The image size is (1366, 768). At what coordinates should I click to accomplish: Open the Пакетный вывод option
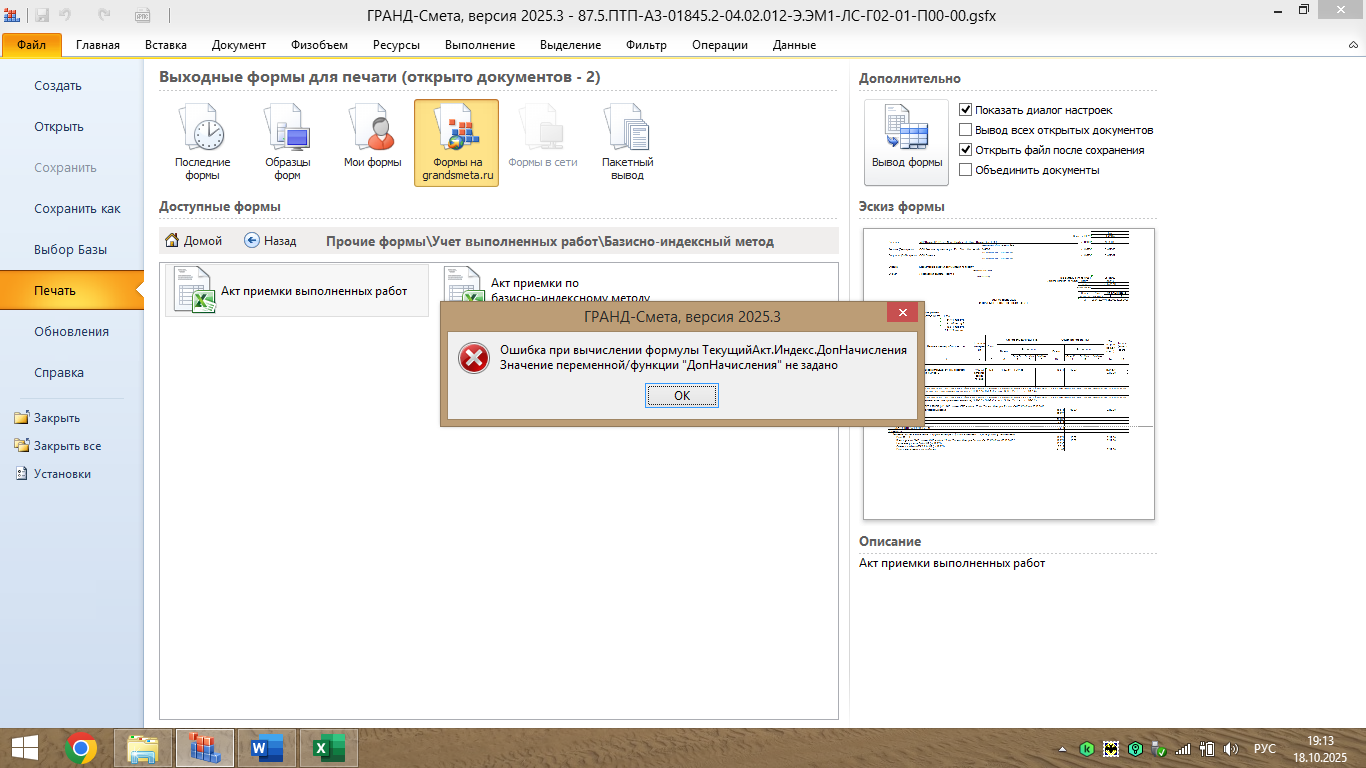click(627, 143)
